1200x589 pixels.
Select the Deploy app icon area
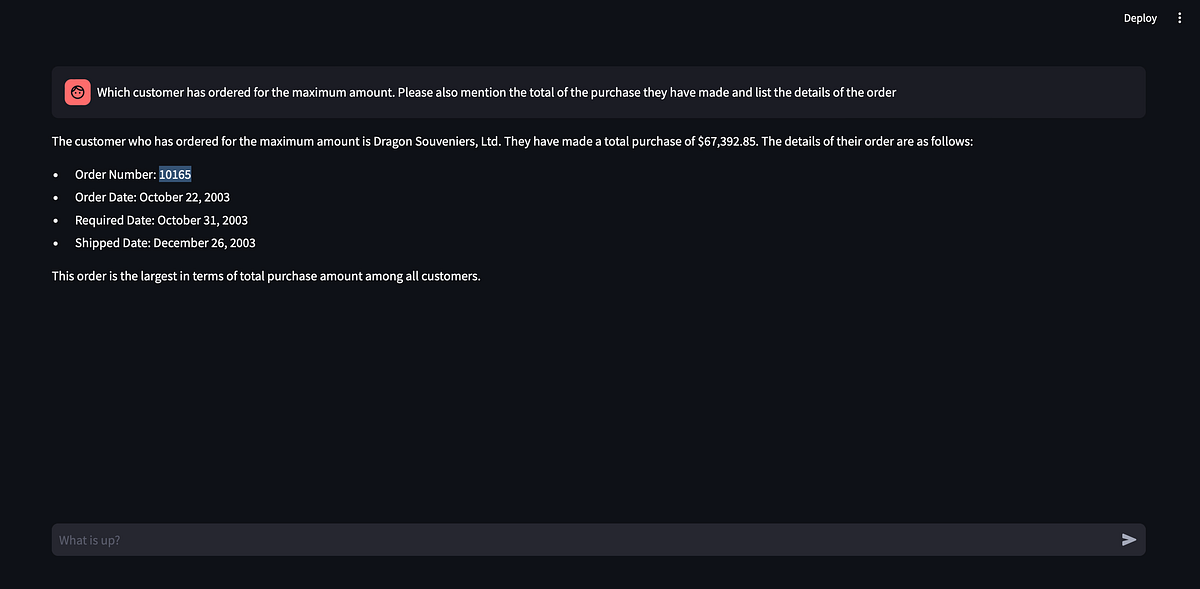[x=1140, y=17]
